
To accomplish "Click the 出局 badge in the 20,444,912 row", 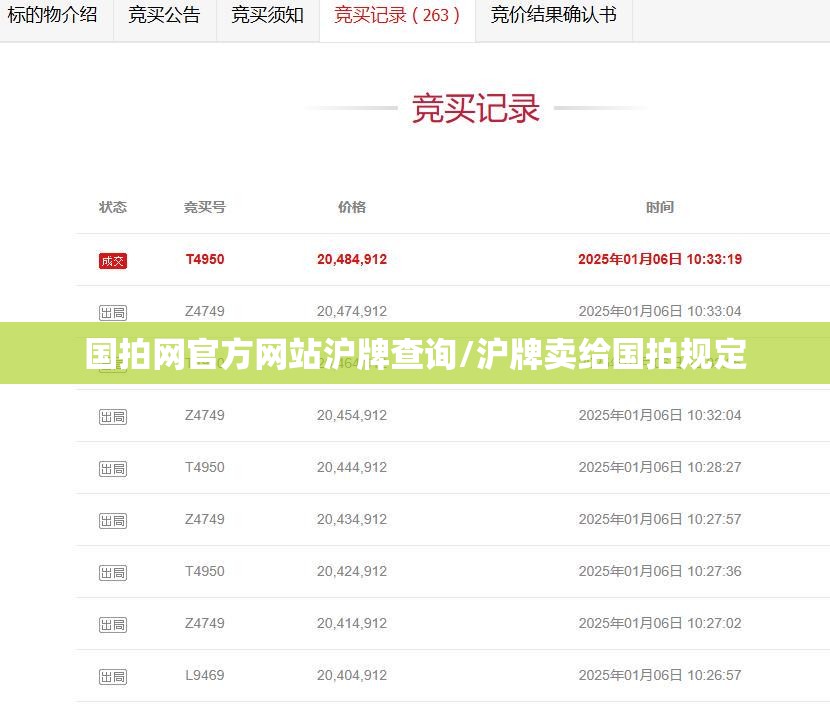I will 113,469.
